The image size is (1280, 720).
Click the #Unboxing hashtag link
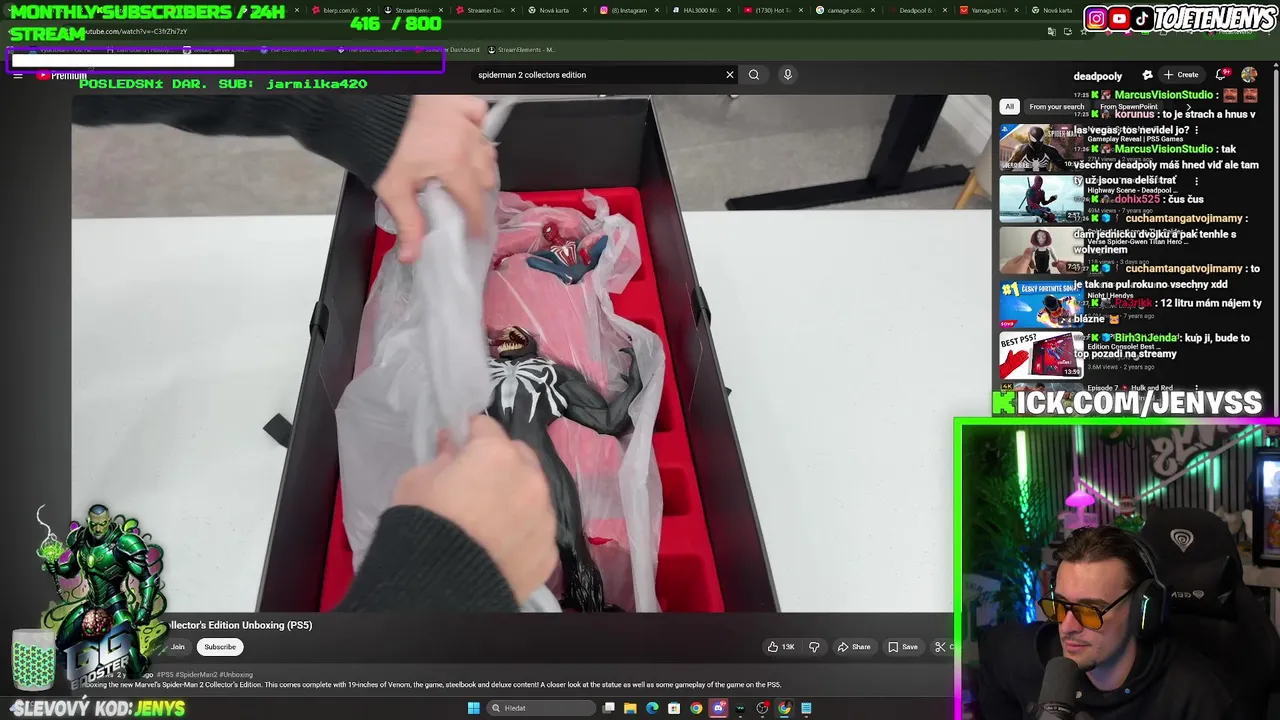pos(236,675)
